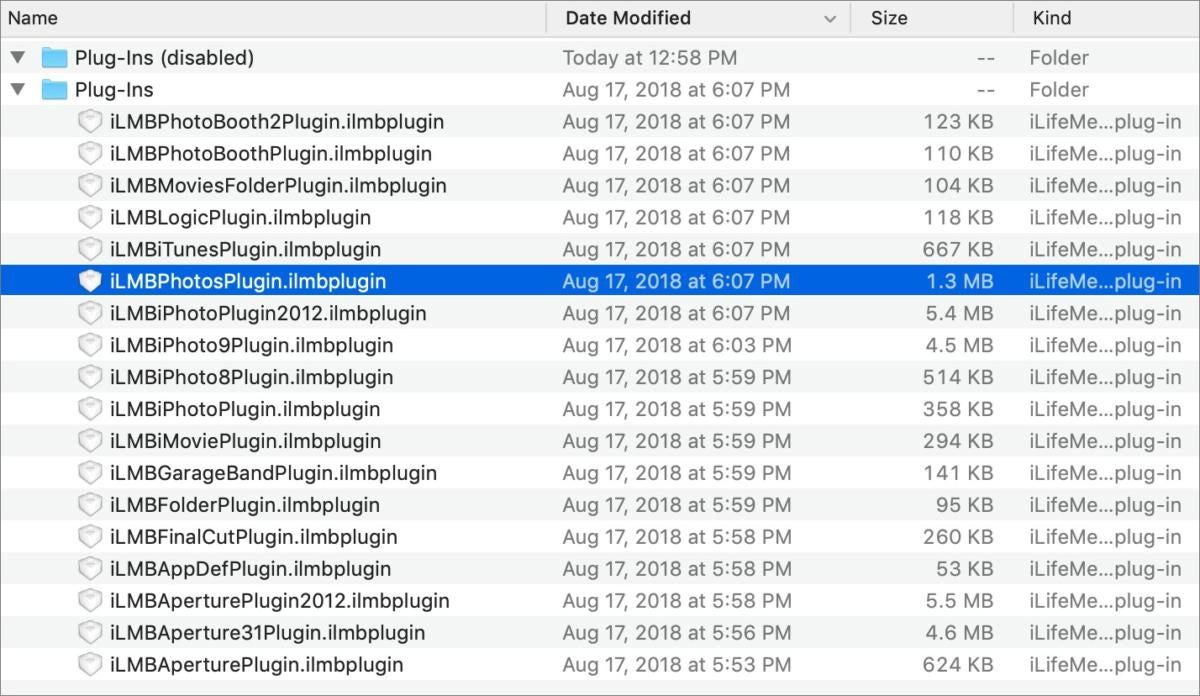Viewport: 1200px width, 696px height.
Task: Collapse the Plug-Ins (disabled) folder triangle
Action: (x=17, y=58)
